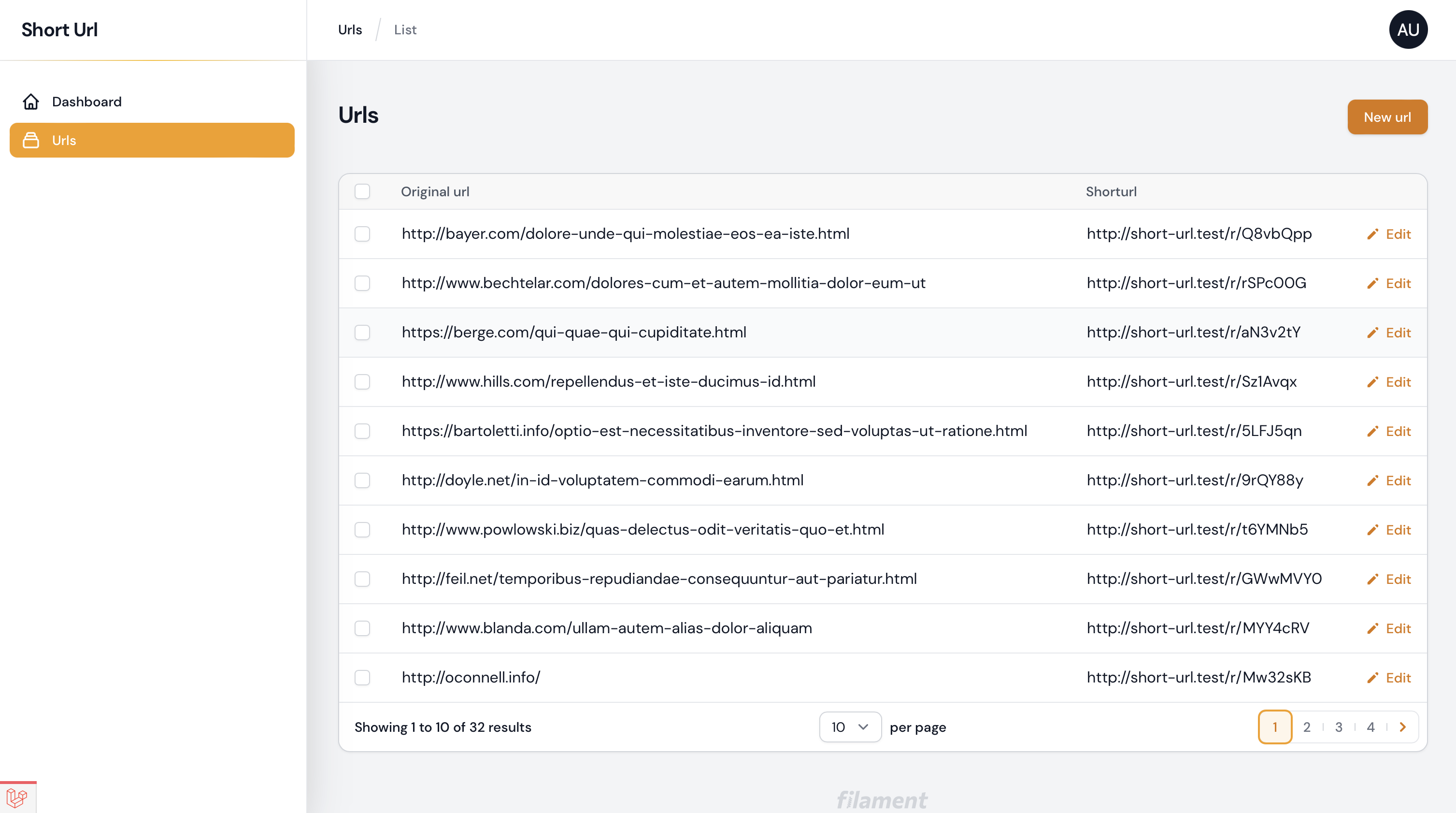Toggle the select-all header checkbox
Image resolution: width=1456 pixels, height=813 pixels.
[x=362, y=192]
